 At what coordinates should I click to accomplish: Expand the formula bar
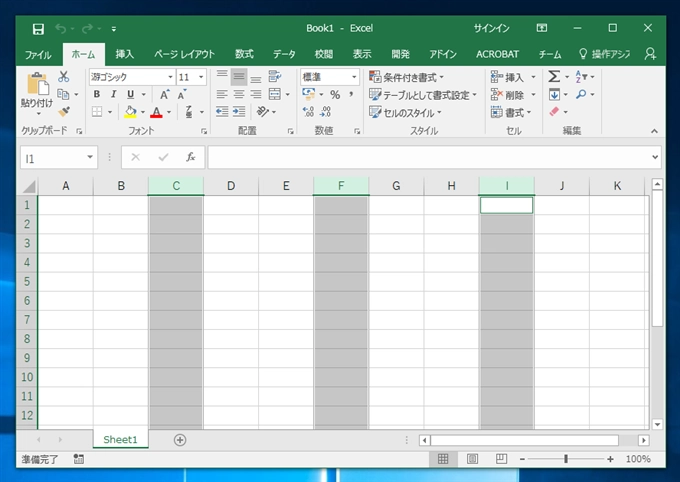[x=655, y=157]
